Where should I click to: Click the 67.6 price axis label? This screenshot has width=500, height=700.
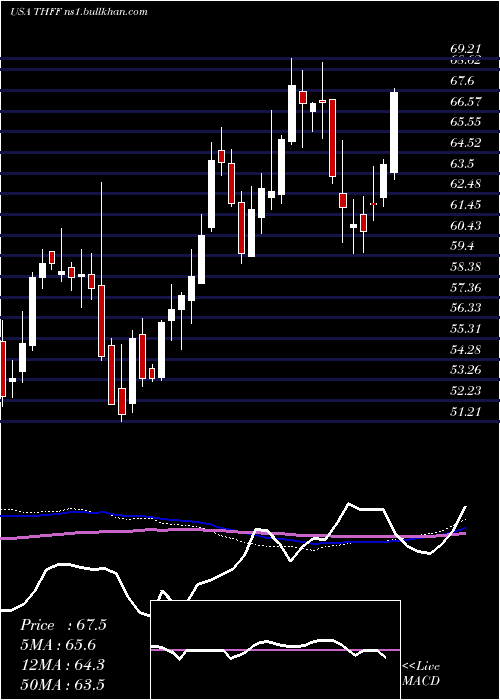coord(462,81)
